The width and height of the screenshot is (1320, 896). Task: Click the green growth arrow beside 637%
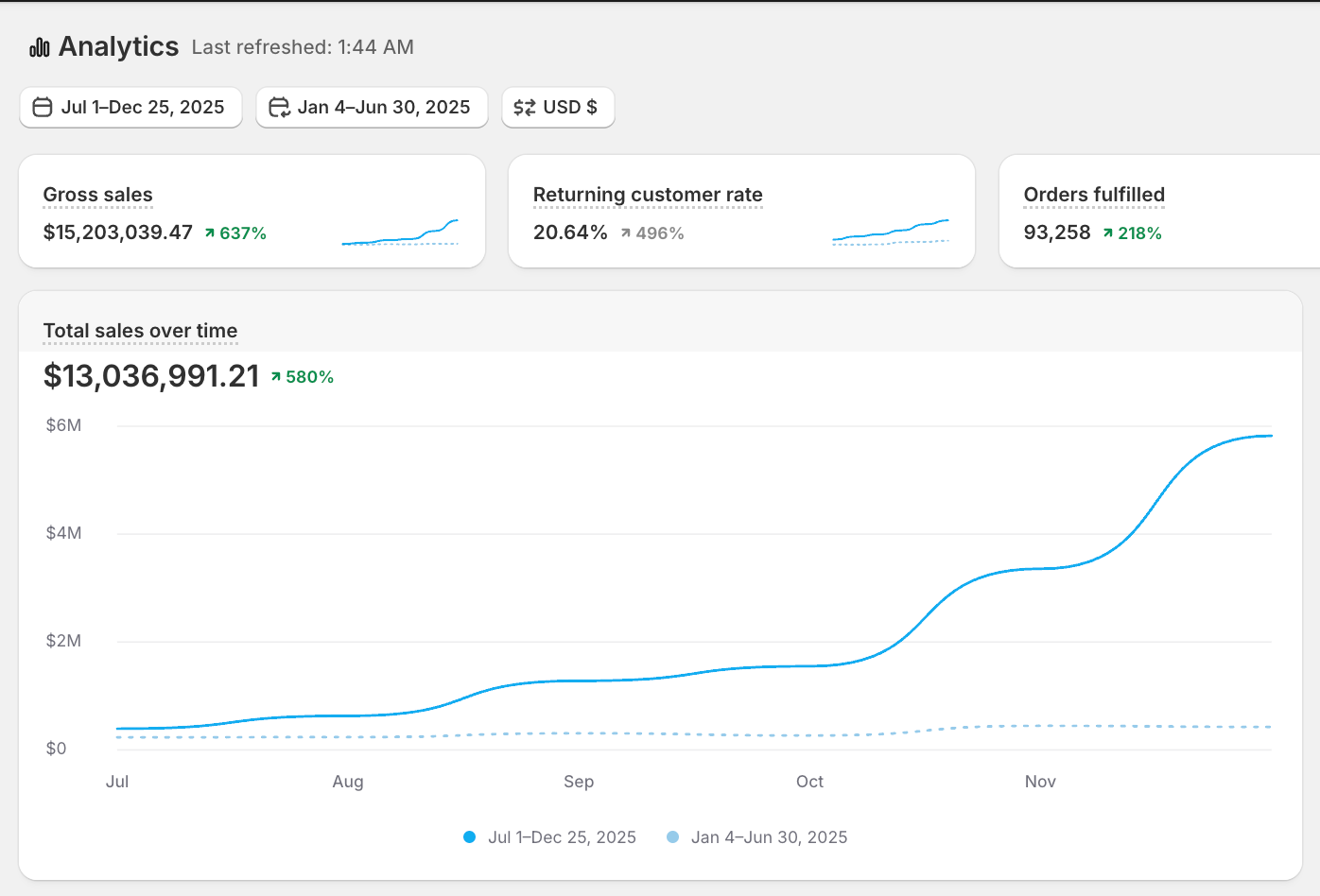click(x=208, y=233)
